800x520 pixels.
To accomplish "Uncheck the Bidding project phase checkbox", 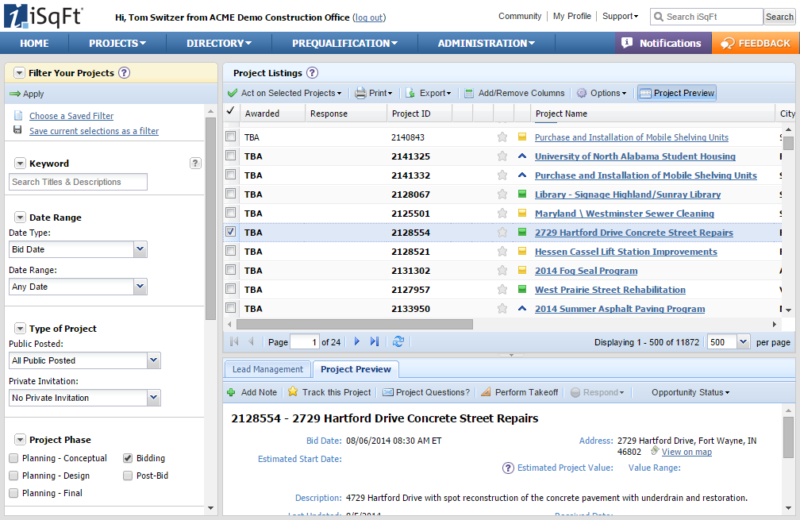I will click(128, 458).
